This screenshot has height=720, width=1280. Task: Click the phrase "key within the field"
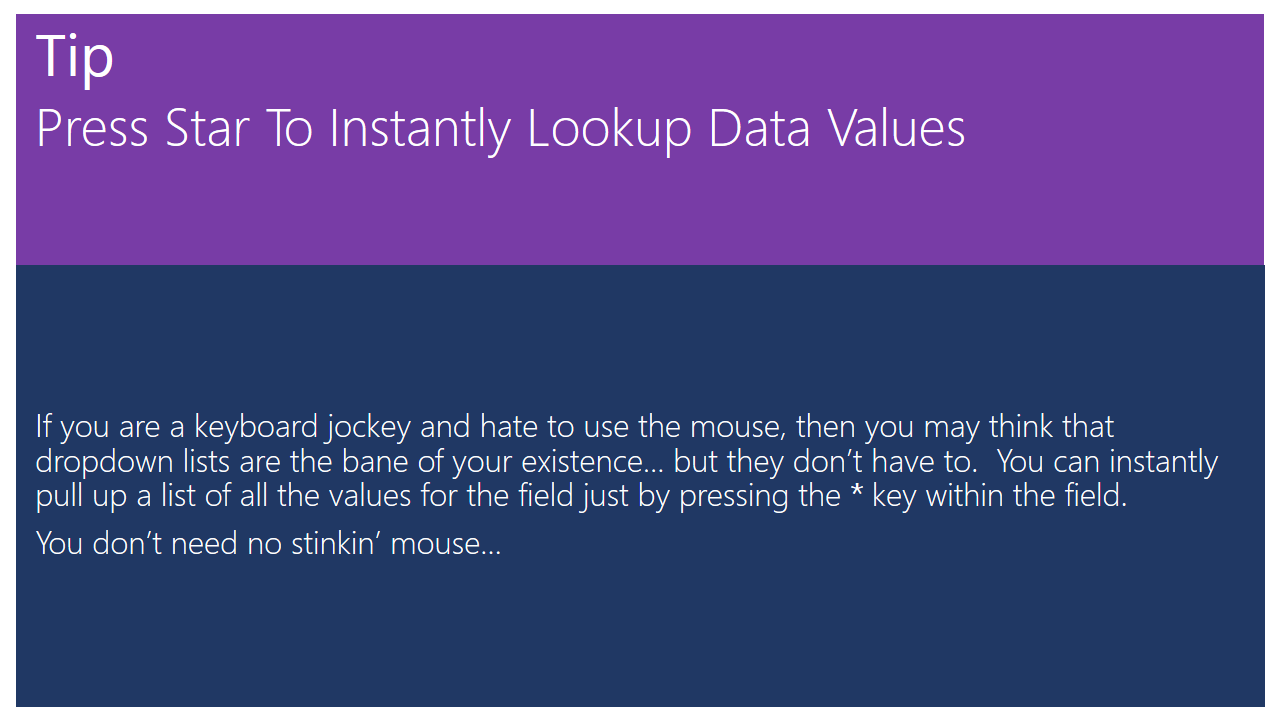tap(999, 496)
